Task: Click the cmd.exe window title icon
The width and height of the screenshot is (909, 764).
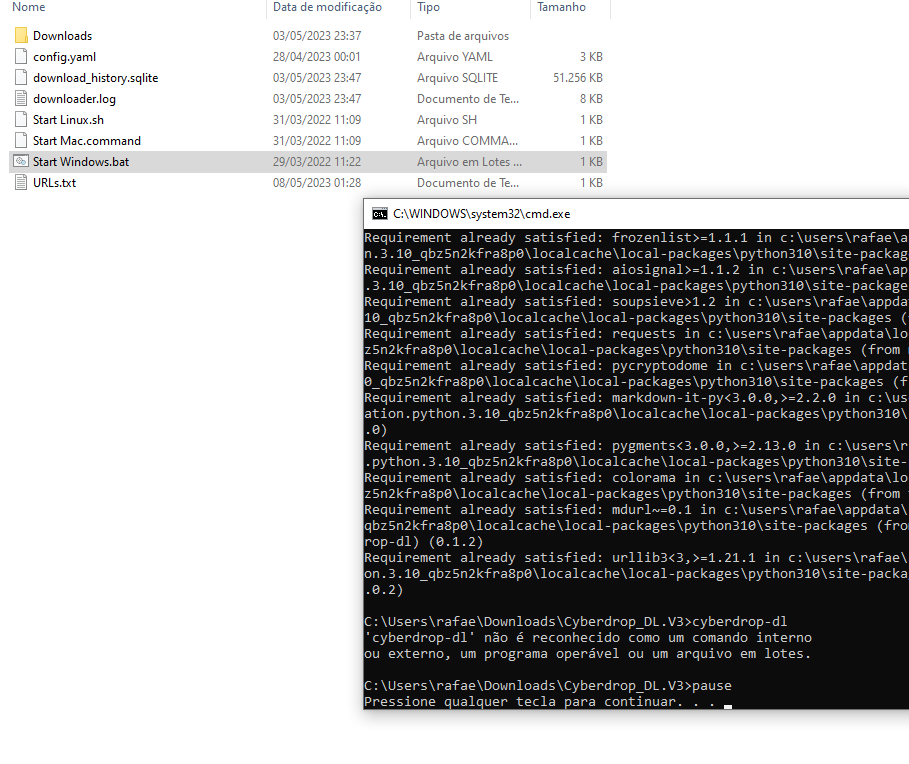Action: point(380,214)
